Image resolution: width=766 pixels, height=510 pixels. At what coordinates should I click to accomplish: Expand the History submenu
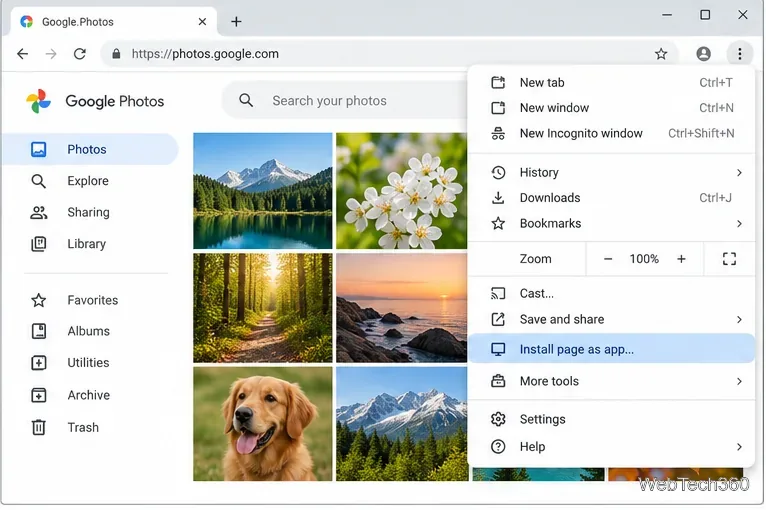pyautogui.click(x=611, y=172)
